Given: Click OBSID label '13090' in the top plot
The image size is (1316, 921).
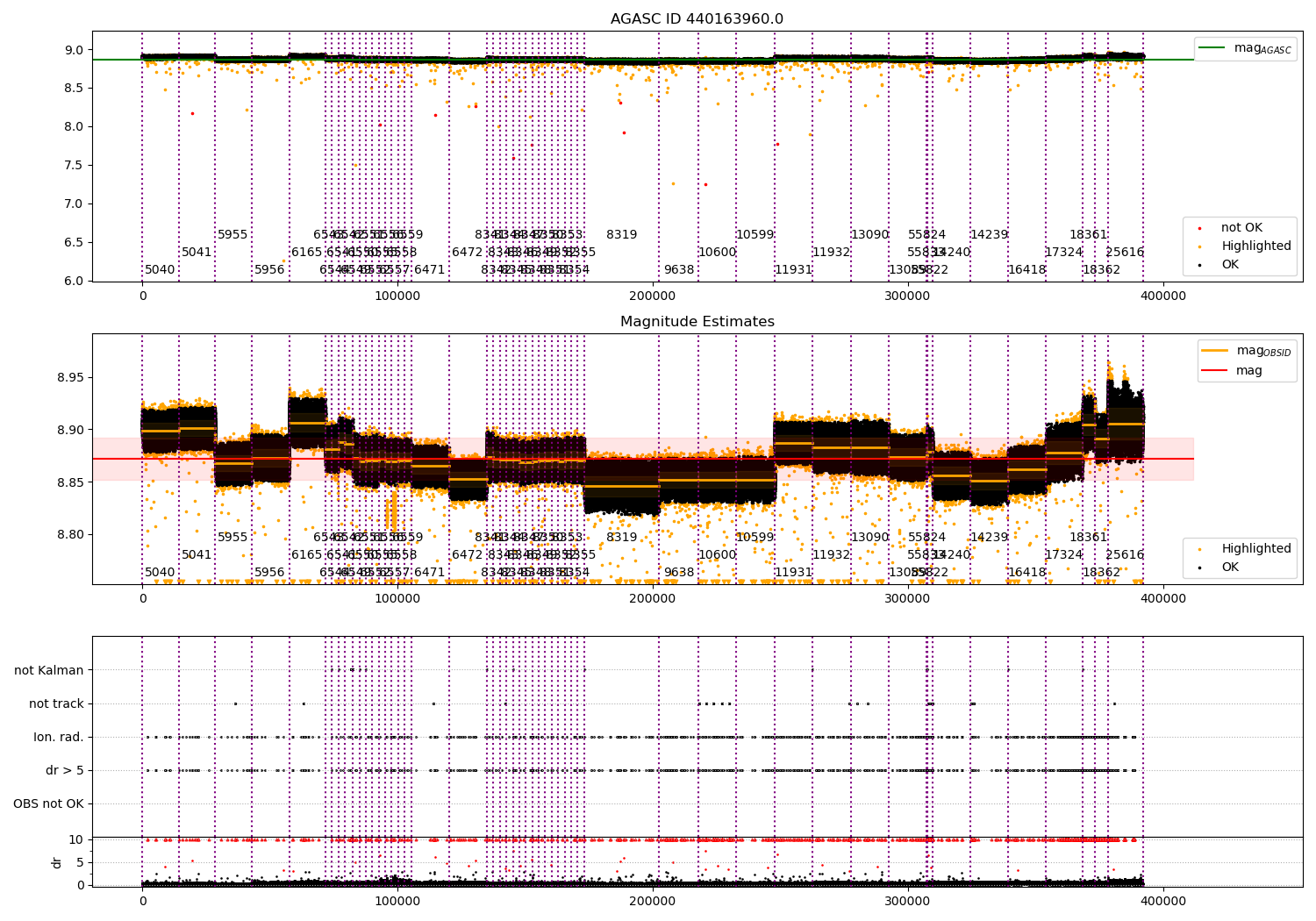Looking at the screenshot, I should tap(869, 235).
